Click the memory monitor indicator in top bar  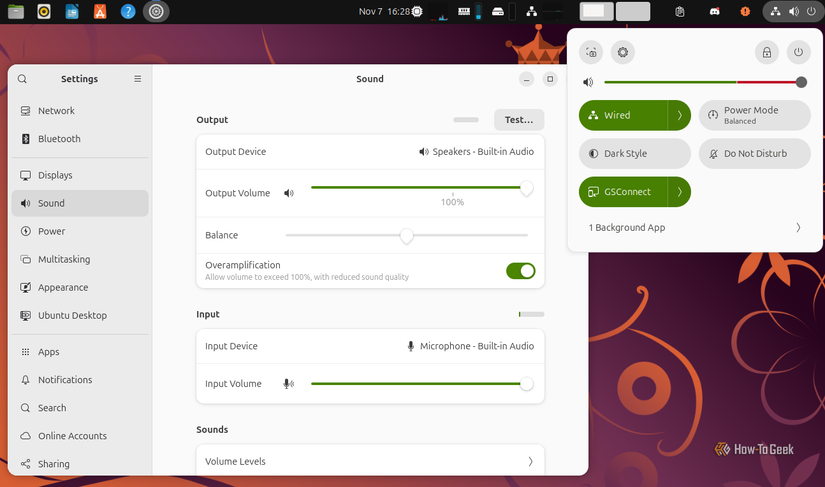(x=464, y=12)
